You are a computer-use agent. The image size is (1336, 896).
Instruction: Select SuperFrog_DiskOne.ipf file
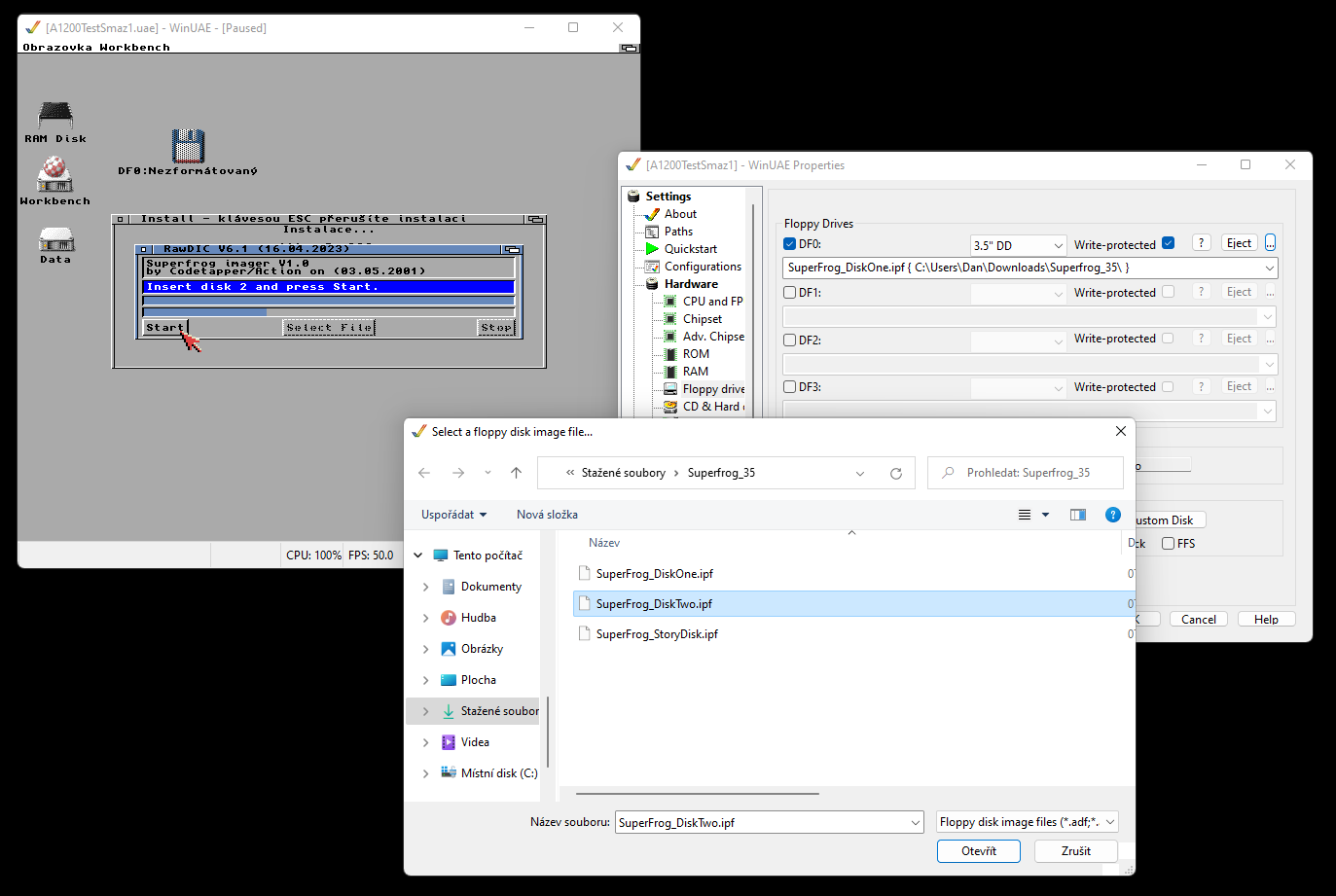pyautogui.click(x=654, y=574)
